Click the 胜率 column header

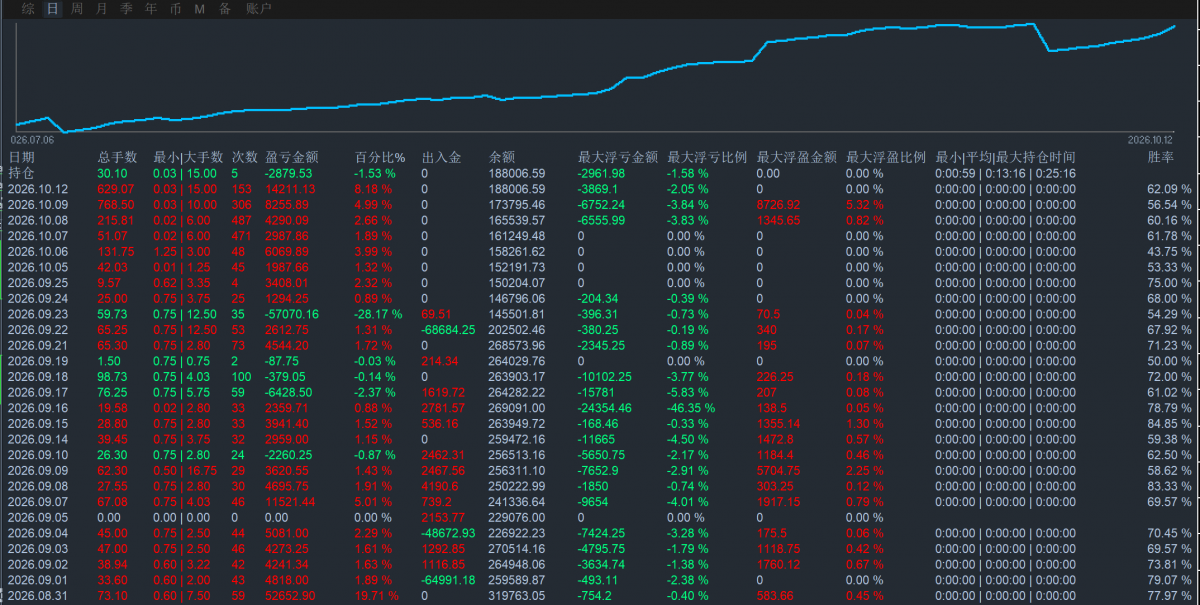(x=1161, y=157)
